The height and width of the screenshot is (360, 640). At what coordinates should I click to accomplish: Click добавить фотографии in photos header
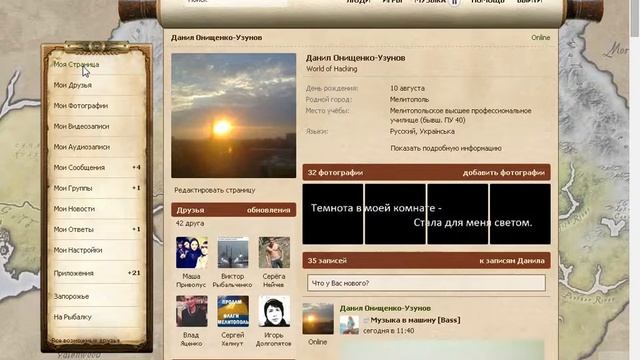(x=504, y=173)
